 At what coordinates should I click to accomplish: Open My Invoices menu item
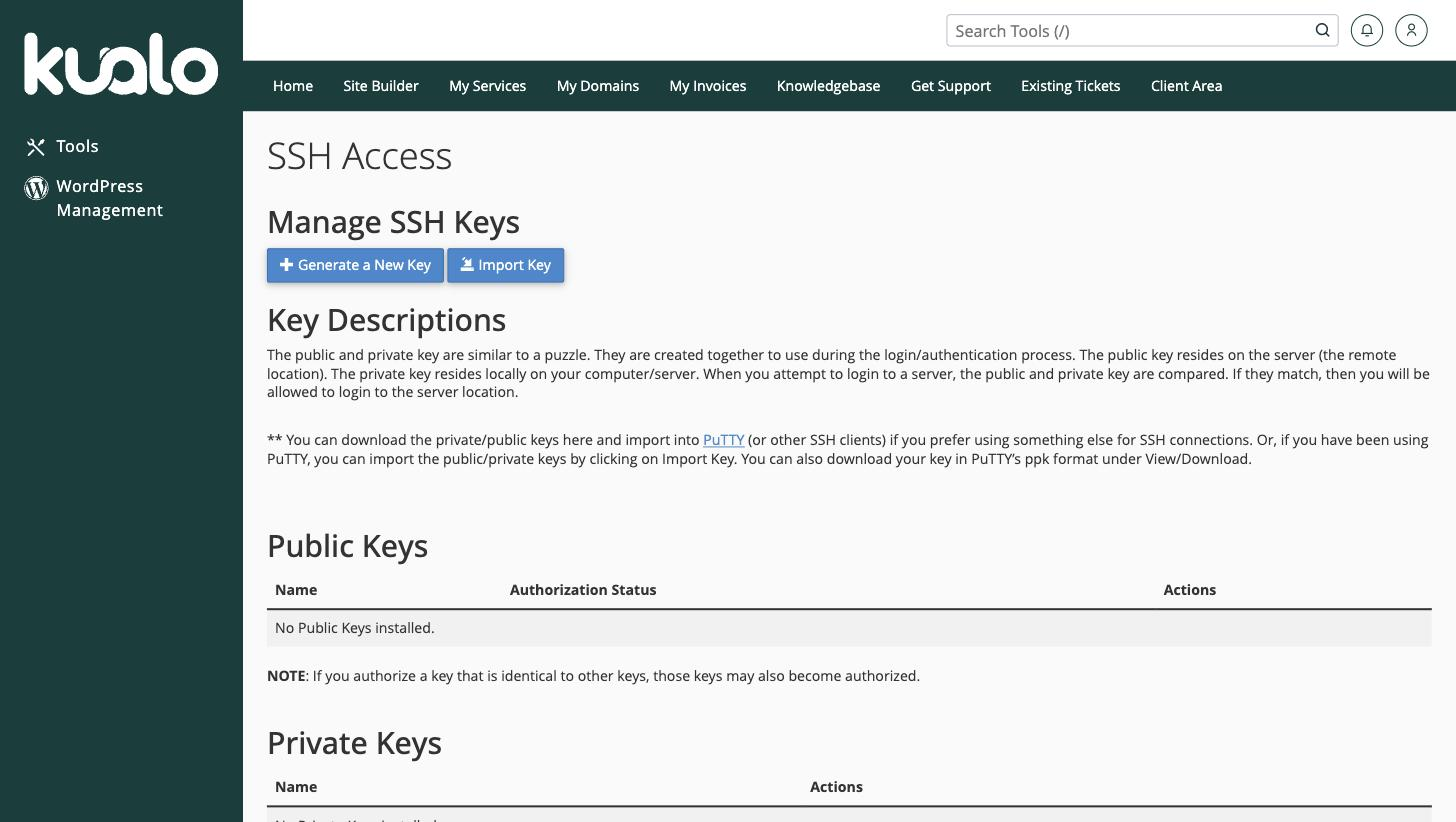[x=708, y=86]
